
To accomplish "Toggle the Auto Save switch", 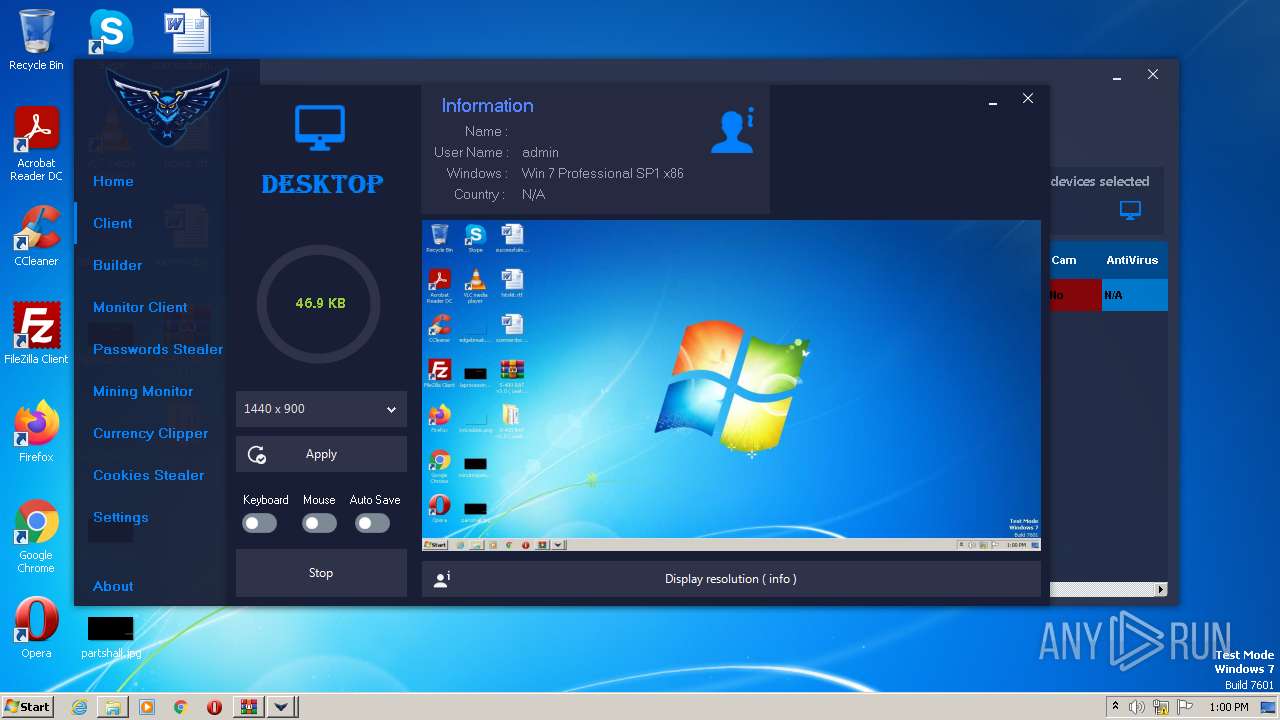I will pos(373,523).
